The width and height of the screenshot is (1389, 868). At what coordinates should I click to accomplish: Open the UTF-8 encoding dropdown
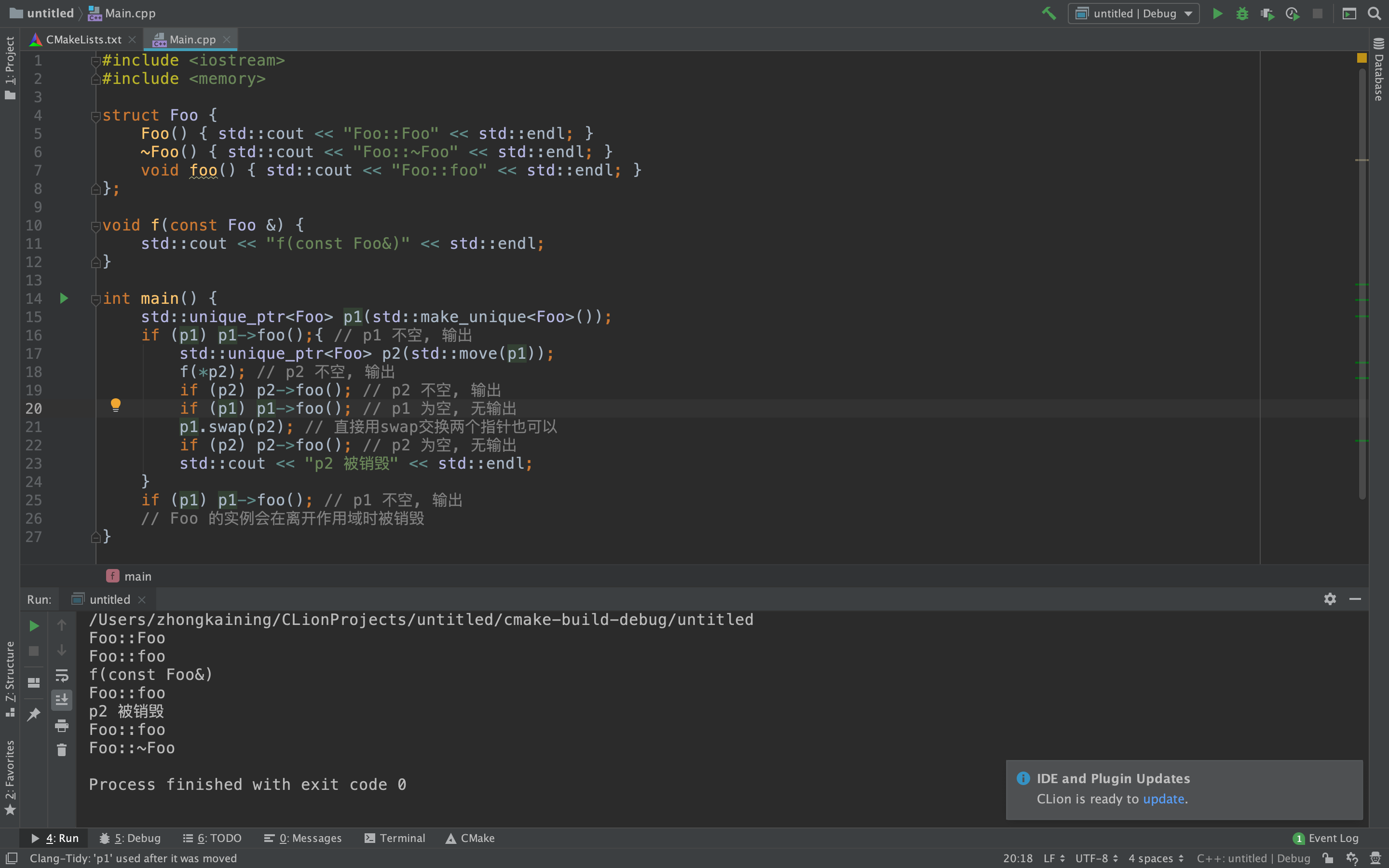point(1096,858)
